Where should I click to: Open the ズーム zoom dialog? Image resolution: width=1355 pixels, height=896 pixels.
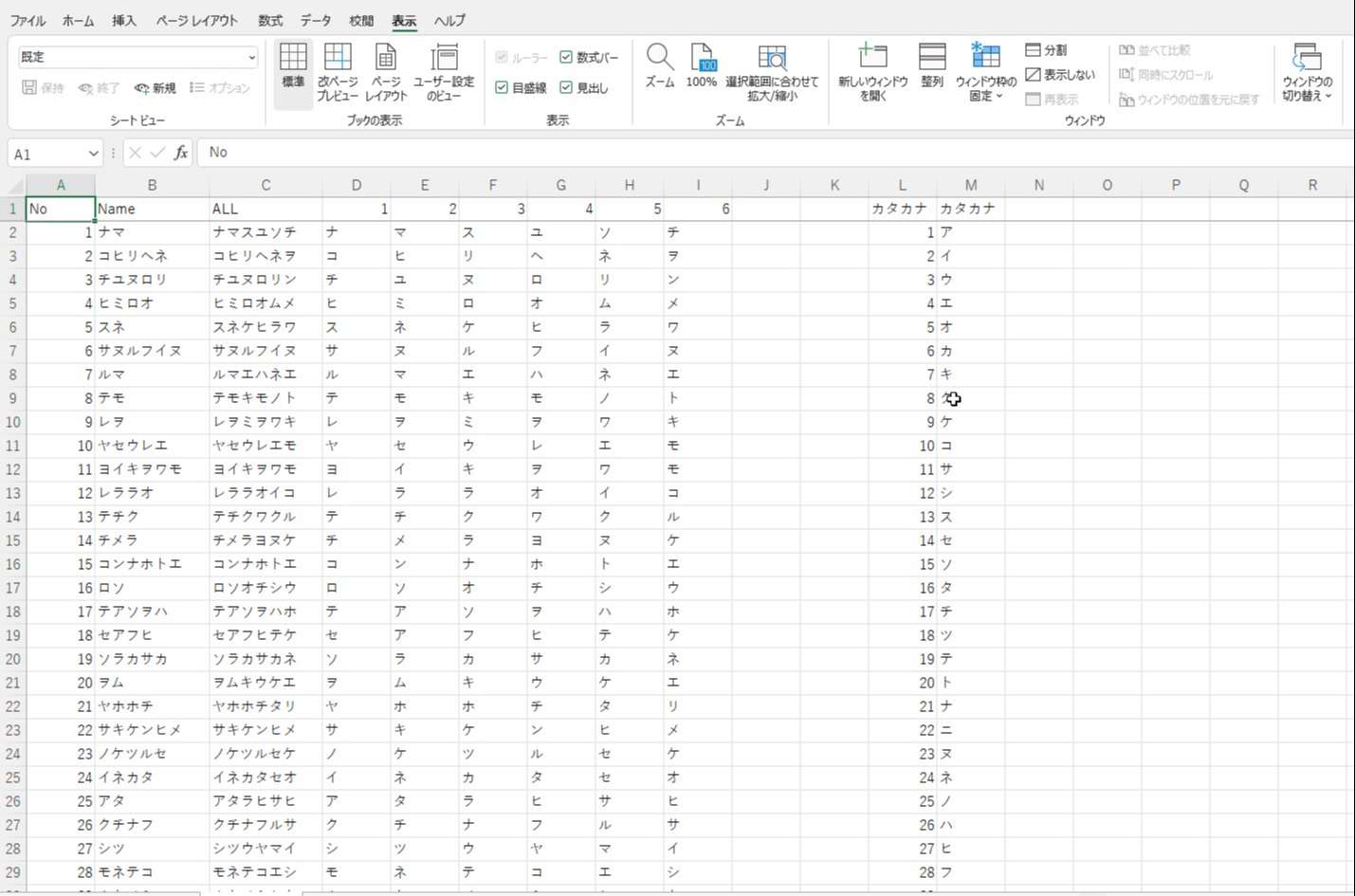coord(659,67)
